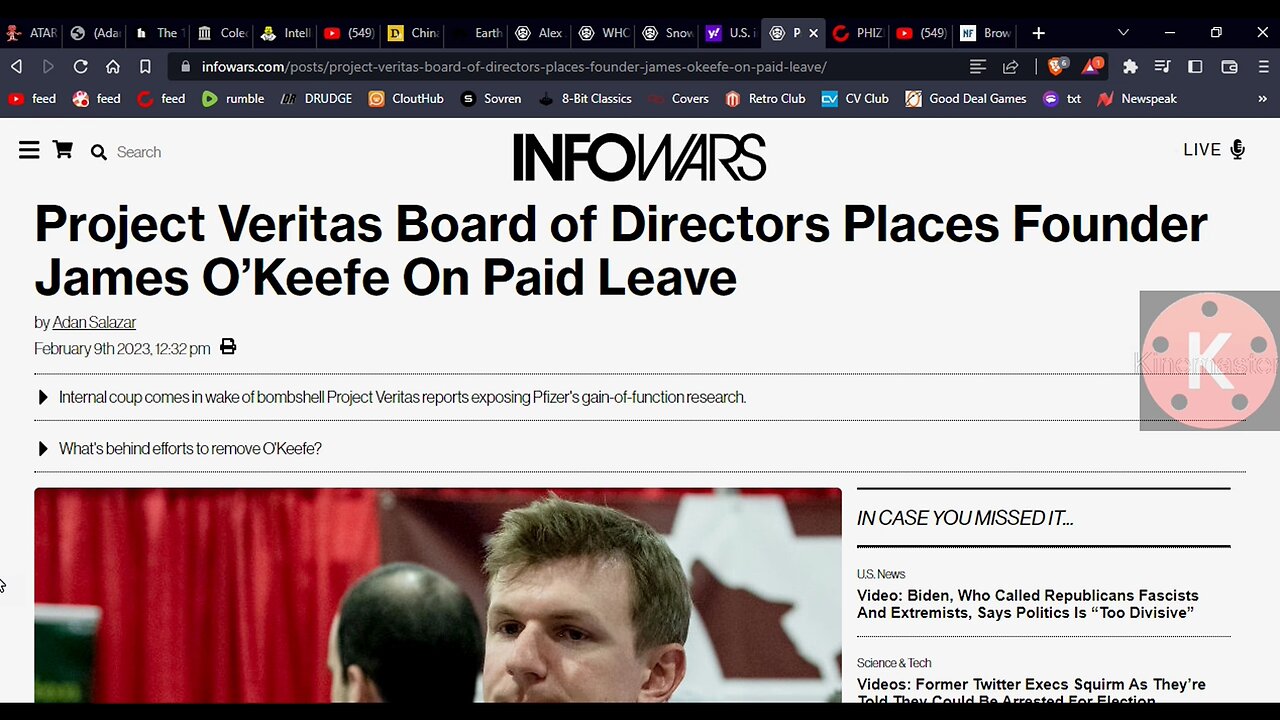Open the first YouTube feed bookmark

point(31,99)
